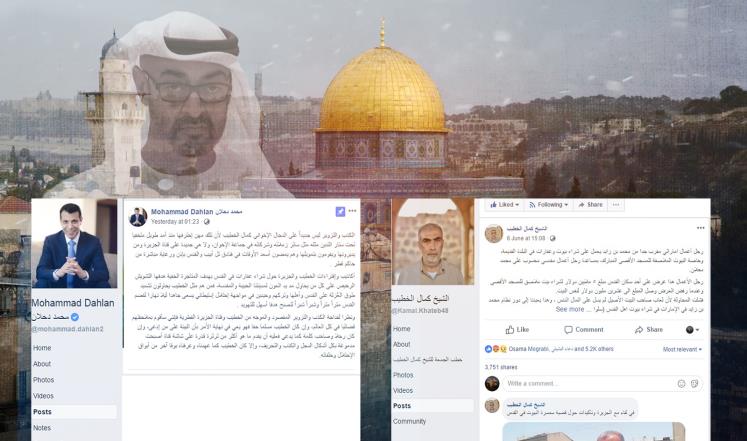The width and height of the screenshot is (747, 441).
Task: Open the three-dots menu on Dahlan's post
Action: (x=352, y=211)
